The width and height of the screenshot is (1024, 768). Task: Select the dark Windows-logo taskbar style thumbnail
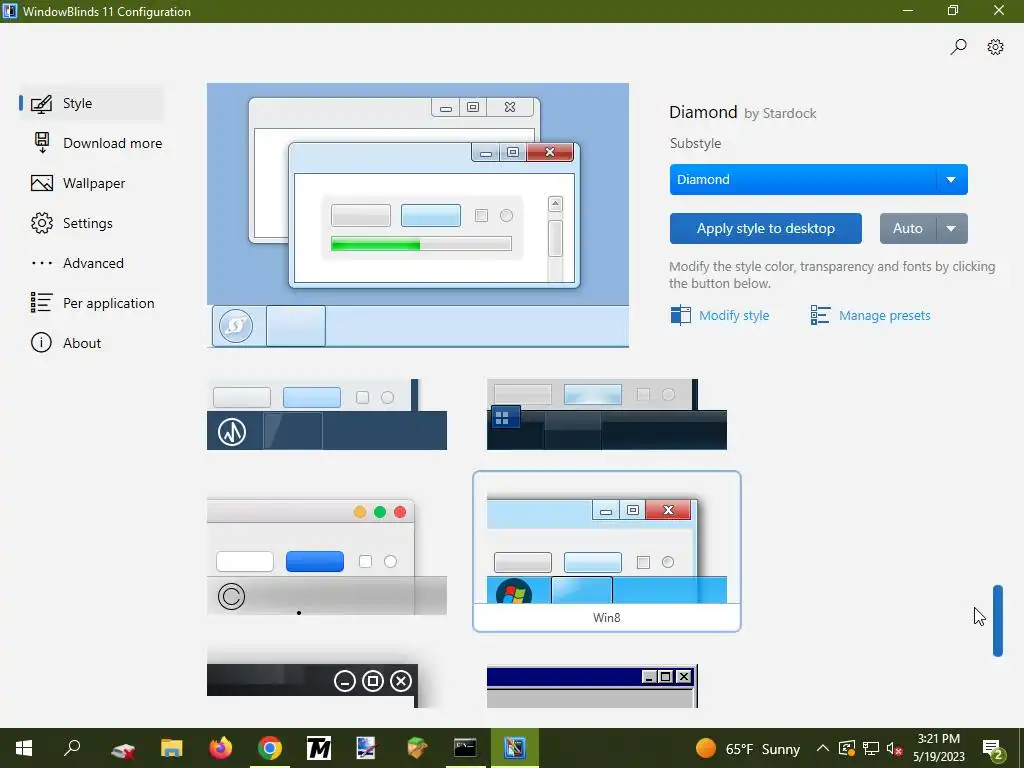[x=607, y=414]
